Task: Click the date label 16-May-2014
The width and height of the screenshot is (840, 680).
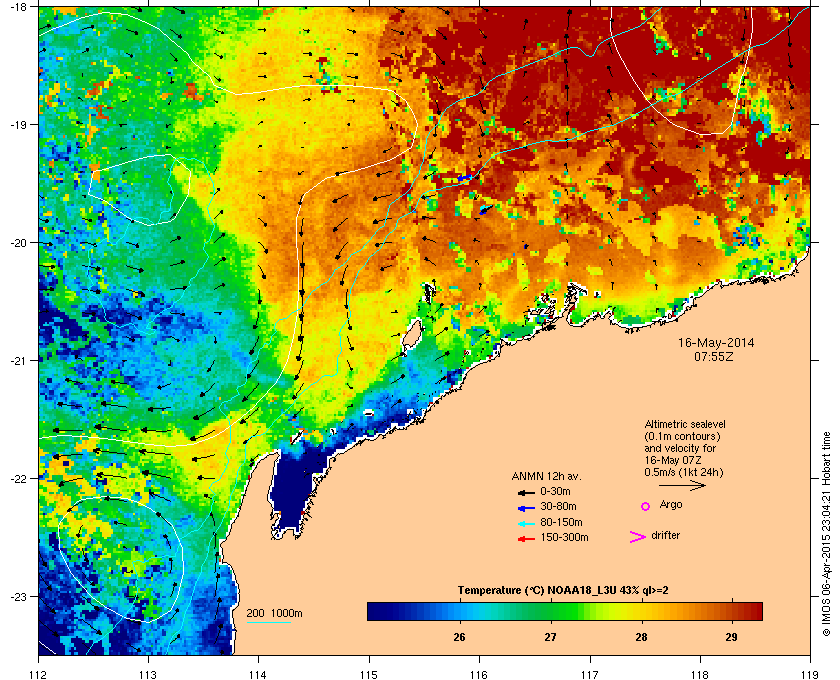Action: (x=716, y=342)
